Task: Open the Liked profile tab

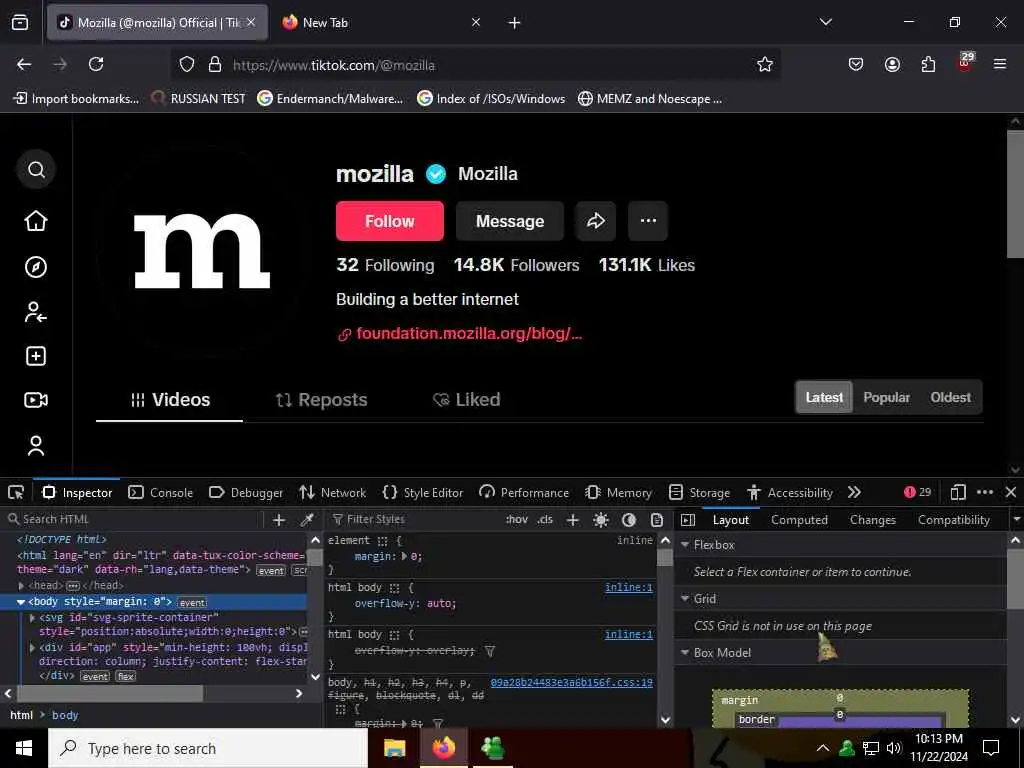Action: click(466, 400)
